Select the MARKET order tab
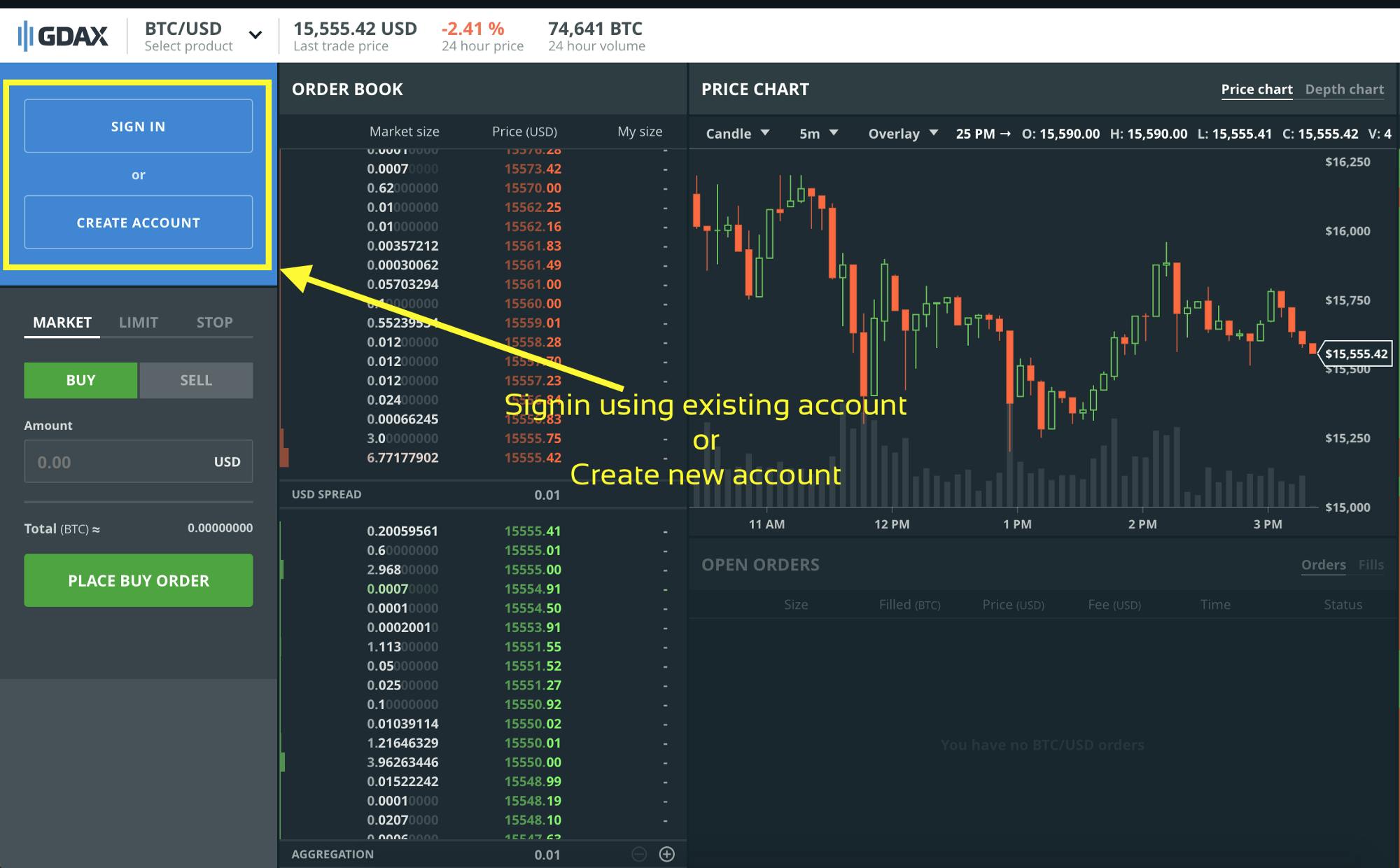This screenshot has width=1400, height=868. coord(62,322)
